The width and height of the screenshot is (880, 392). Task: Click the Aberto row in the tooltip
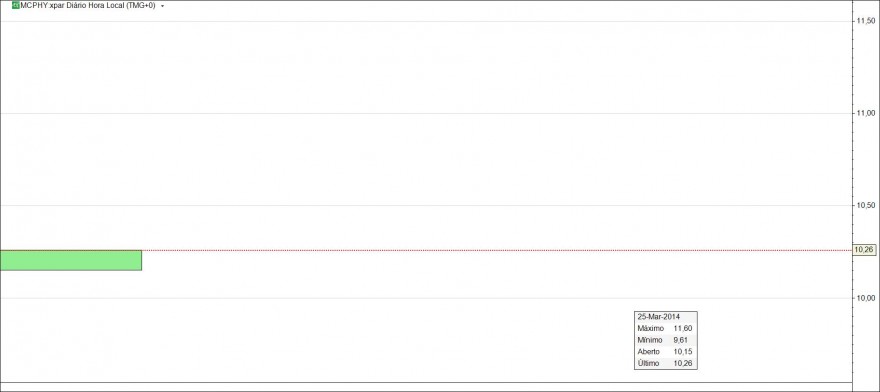pos(666,352)
